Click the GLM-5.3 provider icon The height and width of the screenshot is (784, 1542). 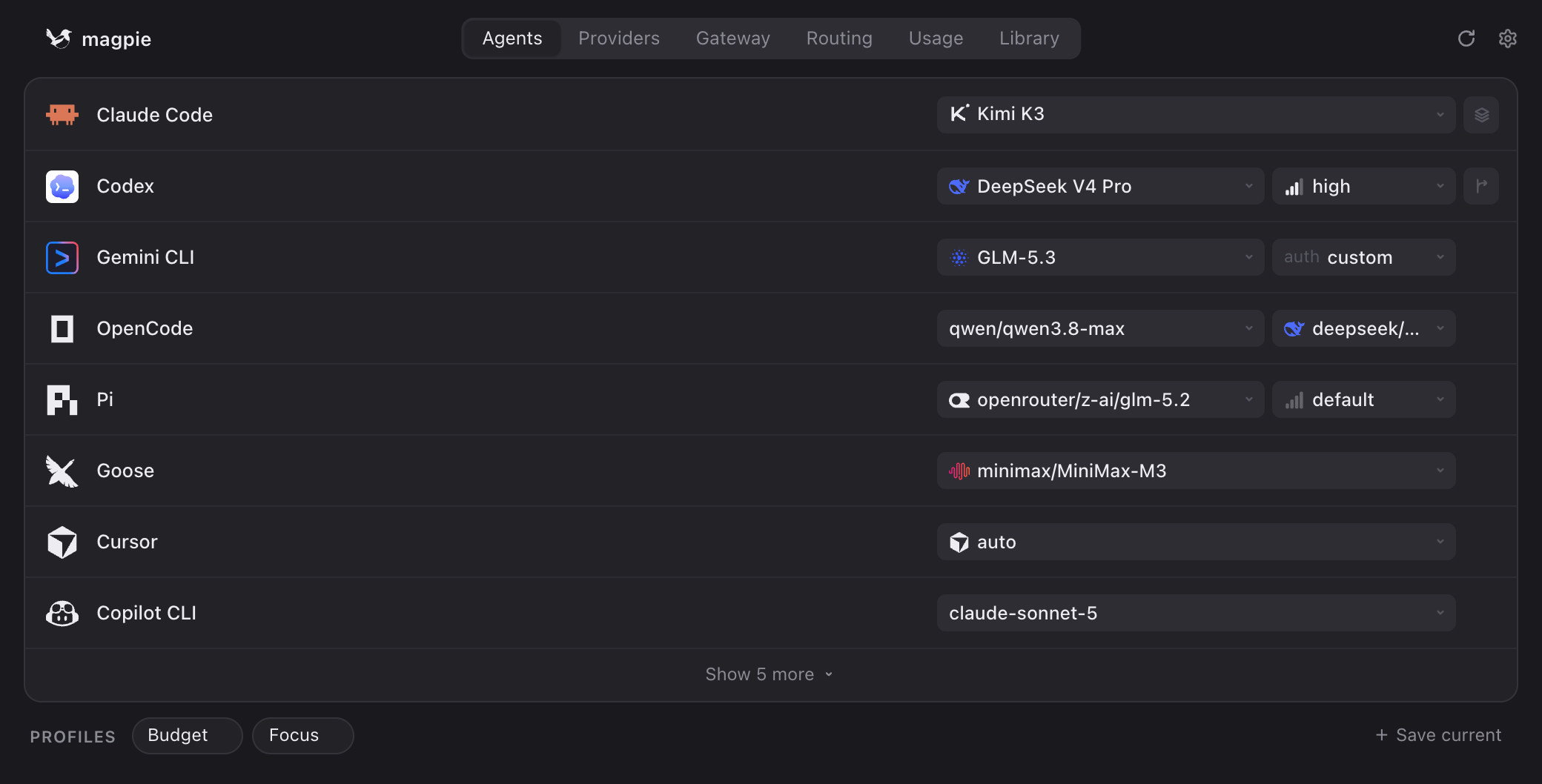(959, 257)
